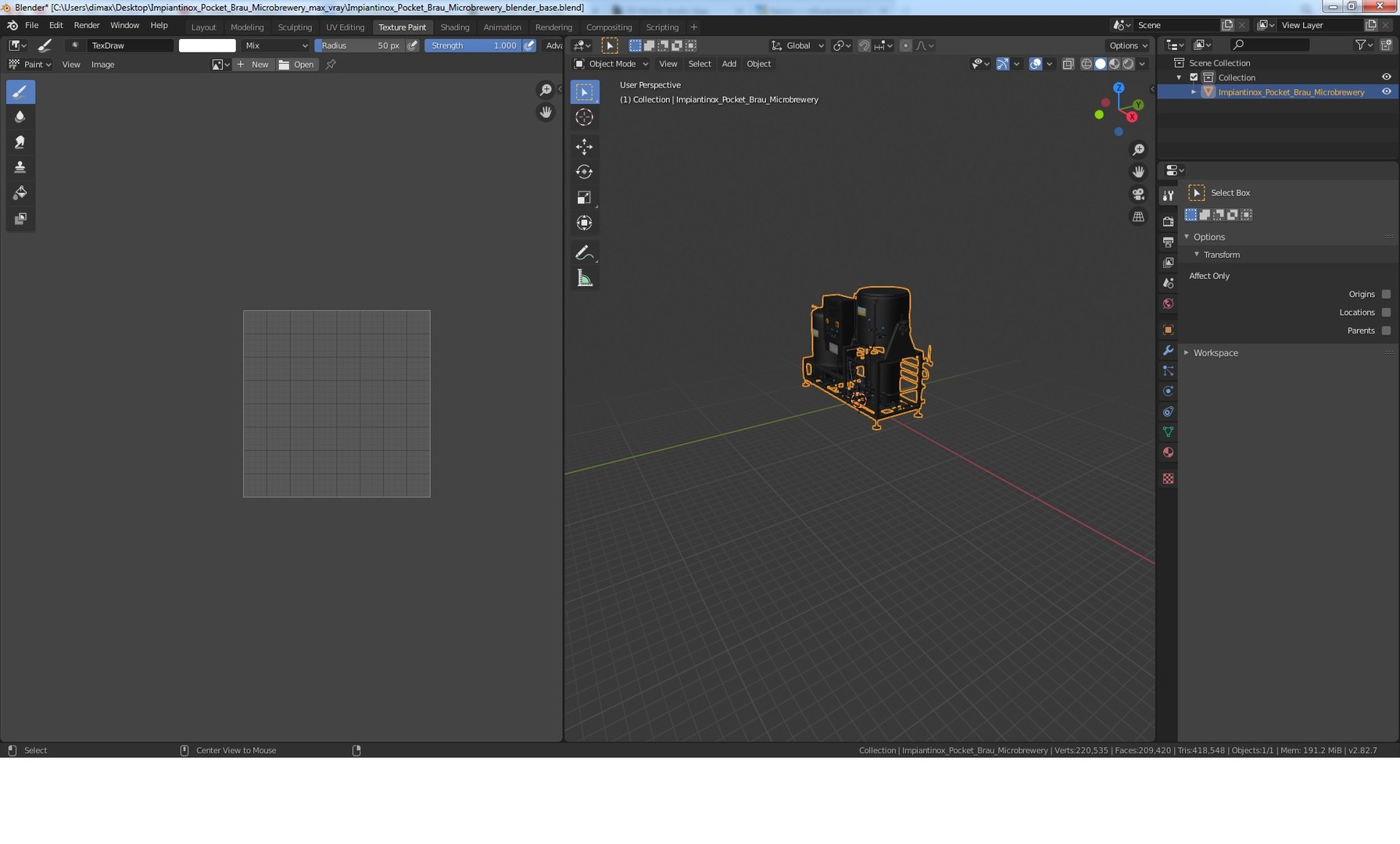Click the pan hand icon in the 3D viewport
Image resolution: width=1400 pixels, height=844 pixels.
coord(1138,172)
